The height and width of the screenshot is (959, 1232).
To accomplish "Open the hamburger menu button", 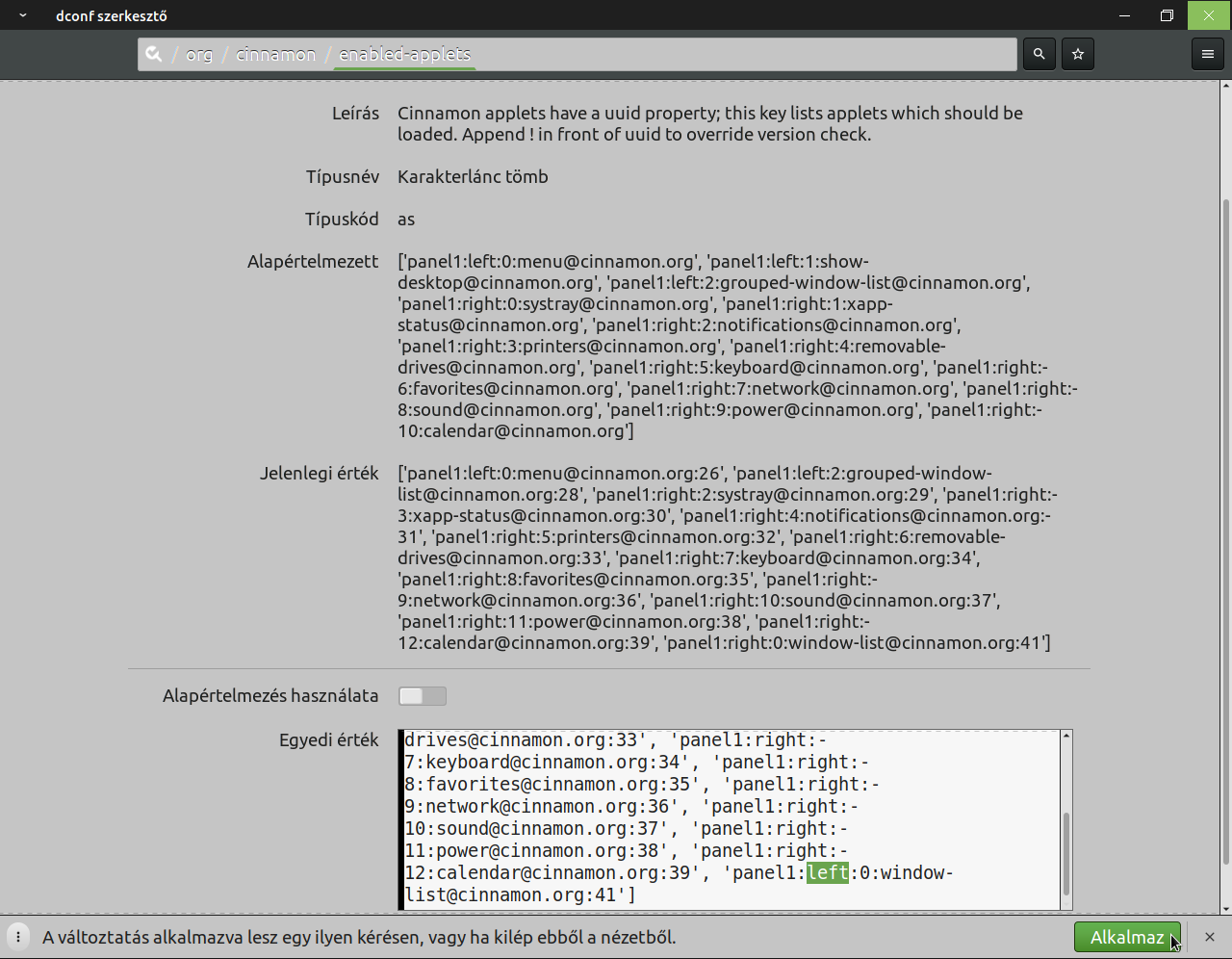I will pyautogui.click(x=1208, y=54).
